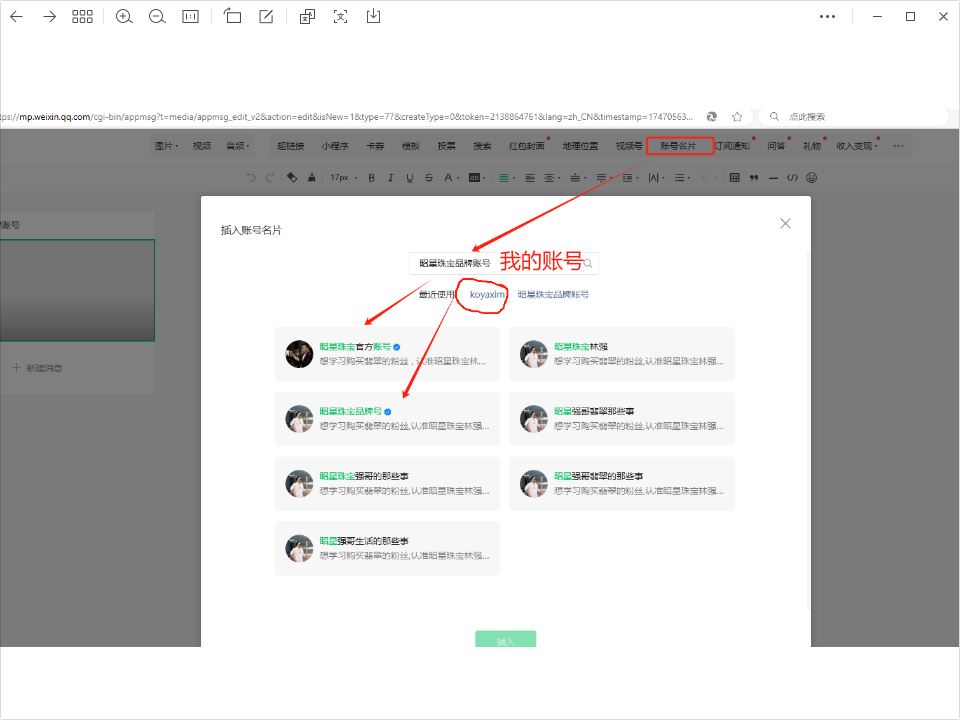960x720 pixels.
Task: Open the font color A dropdown
Action: coord(451,178)
